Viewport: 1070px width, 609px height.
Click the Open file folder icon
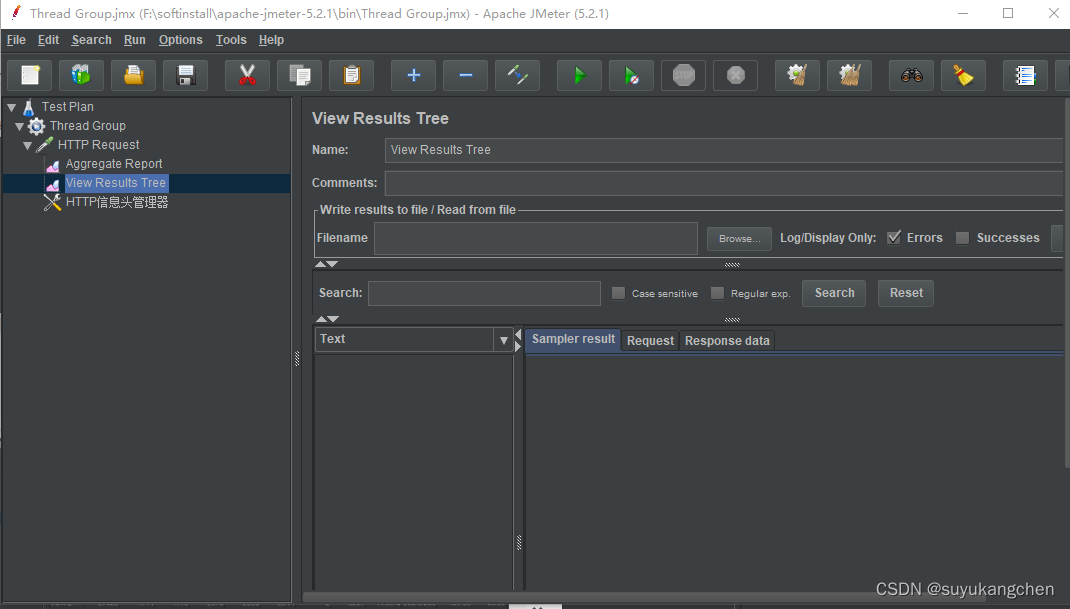[x=134, y=75]
